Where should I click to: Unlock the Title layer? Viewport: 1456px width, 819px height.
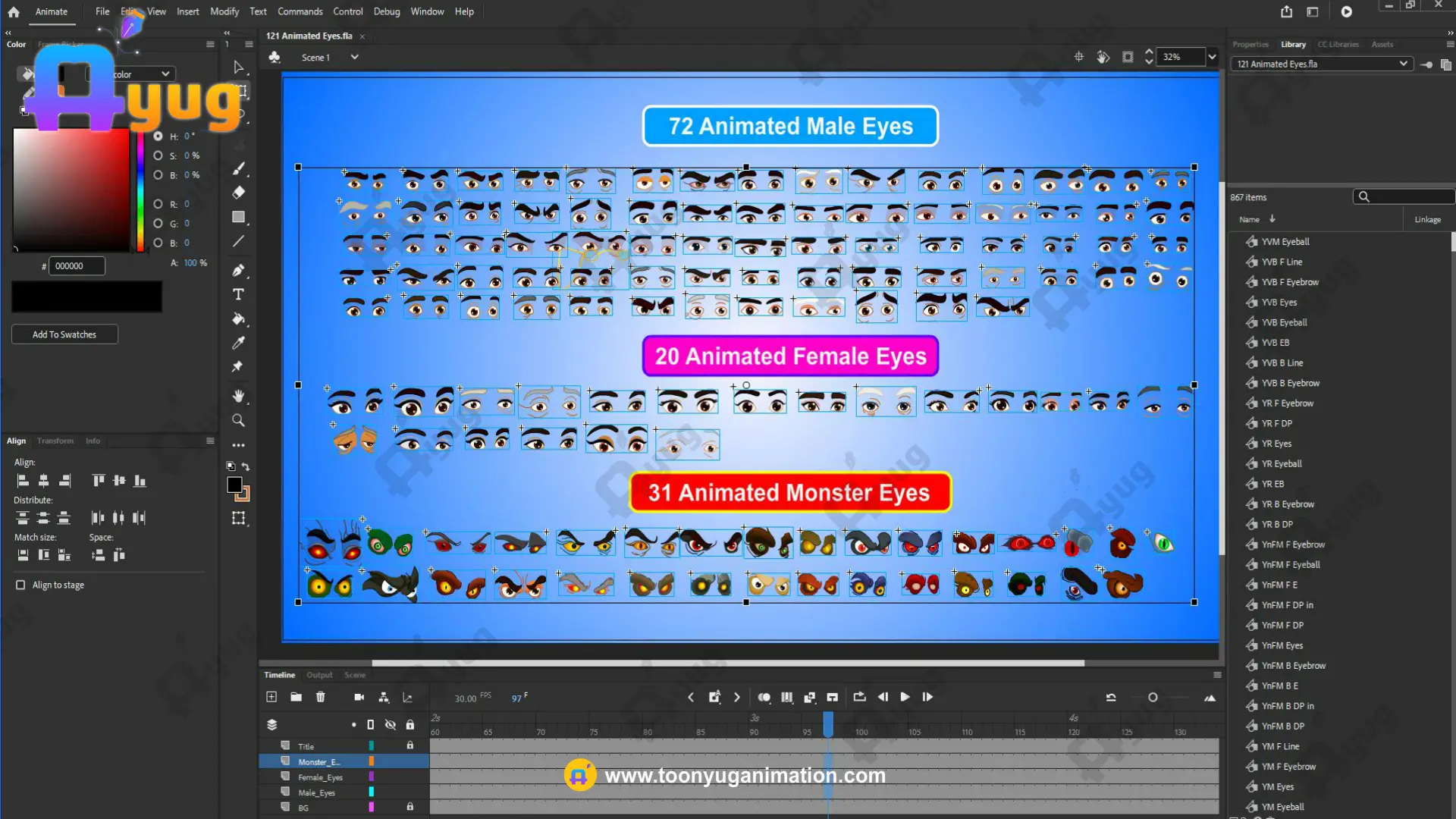410,745
